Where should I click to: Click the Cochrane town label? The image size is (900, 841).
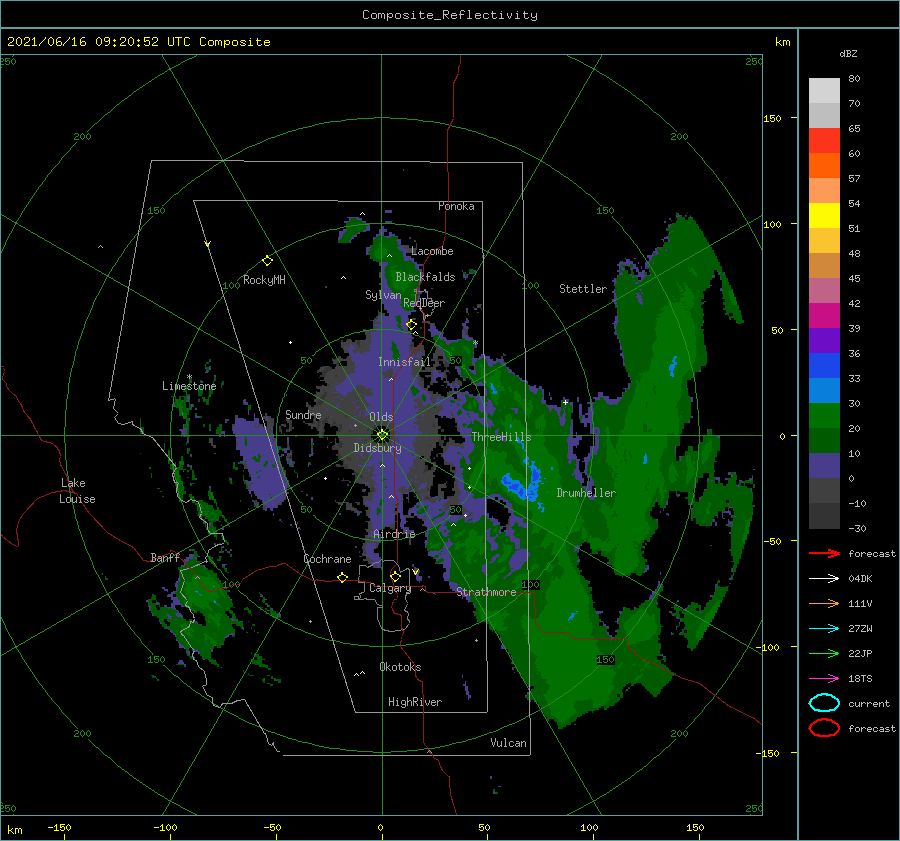click(x=327, y=559)
